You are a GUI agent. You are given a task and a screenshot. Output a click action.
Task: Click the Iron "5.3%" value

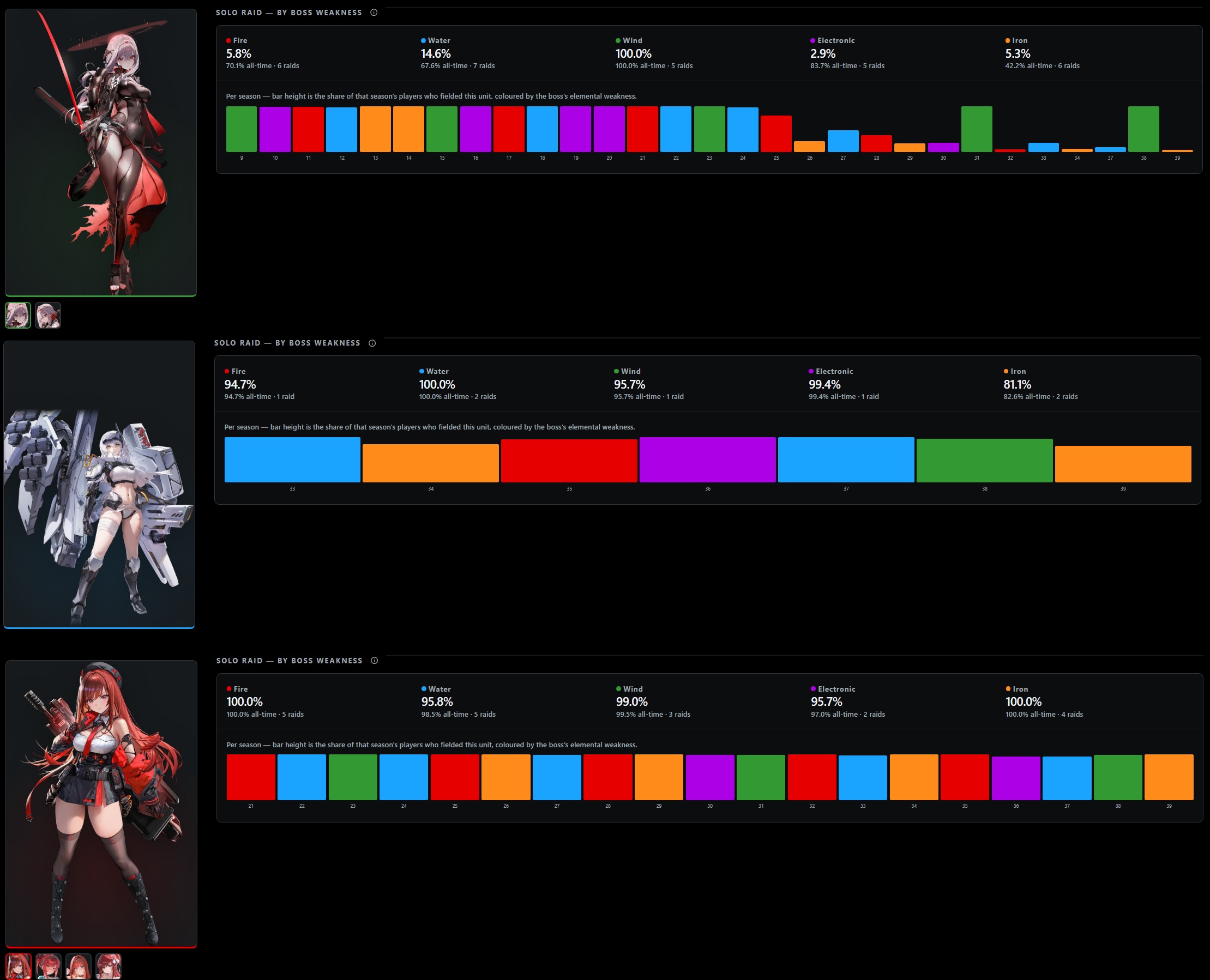(1018, 53)
